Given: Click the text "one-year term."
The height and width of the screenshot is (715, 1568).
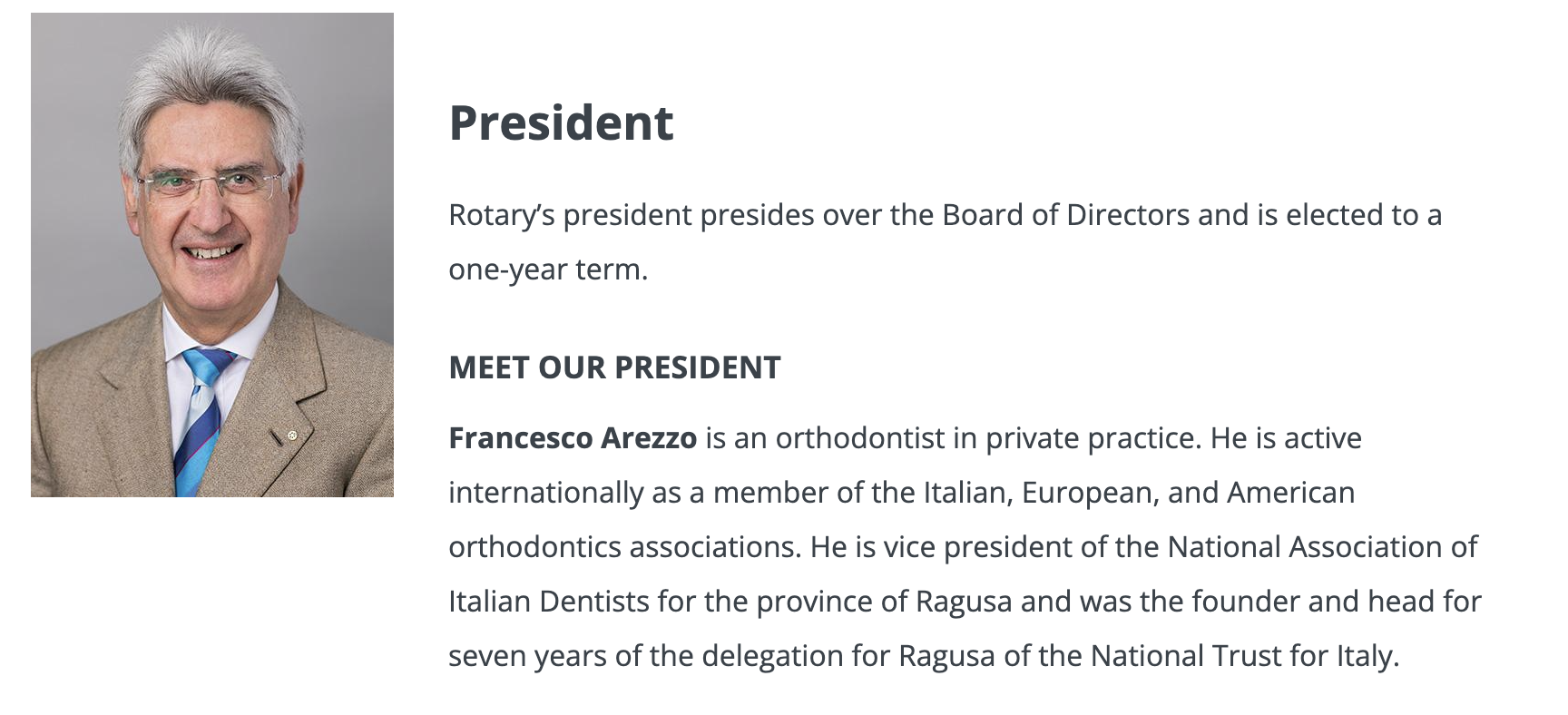Looking at the screenshot, I should (548, 269).
